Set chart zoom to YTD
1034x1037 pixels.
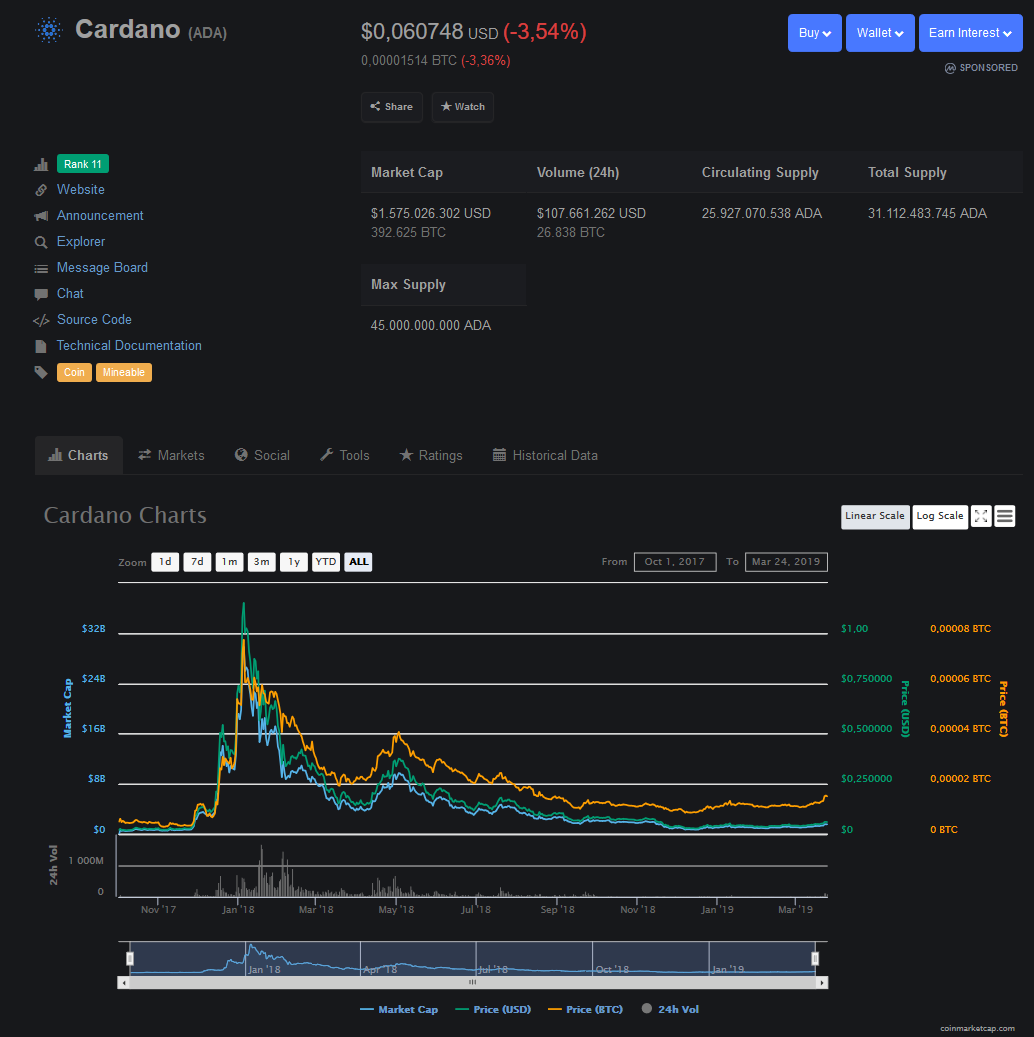[x=325, y=562]
